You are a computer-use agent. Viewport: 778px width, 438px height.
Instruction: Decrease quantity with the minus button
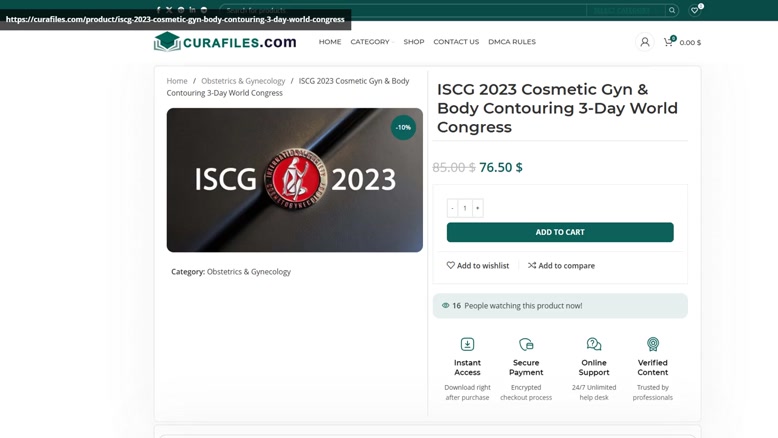[x=452, y=208]
